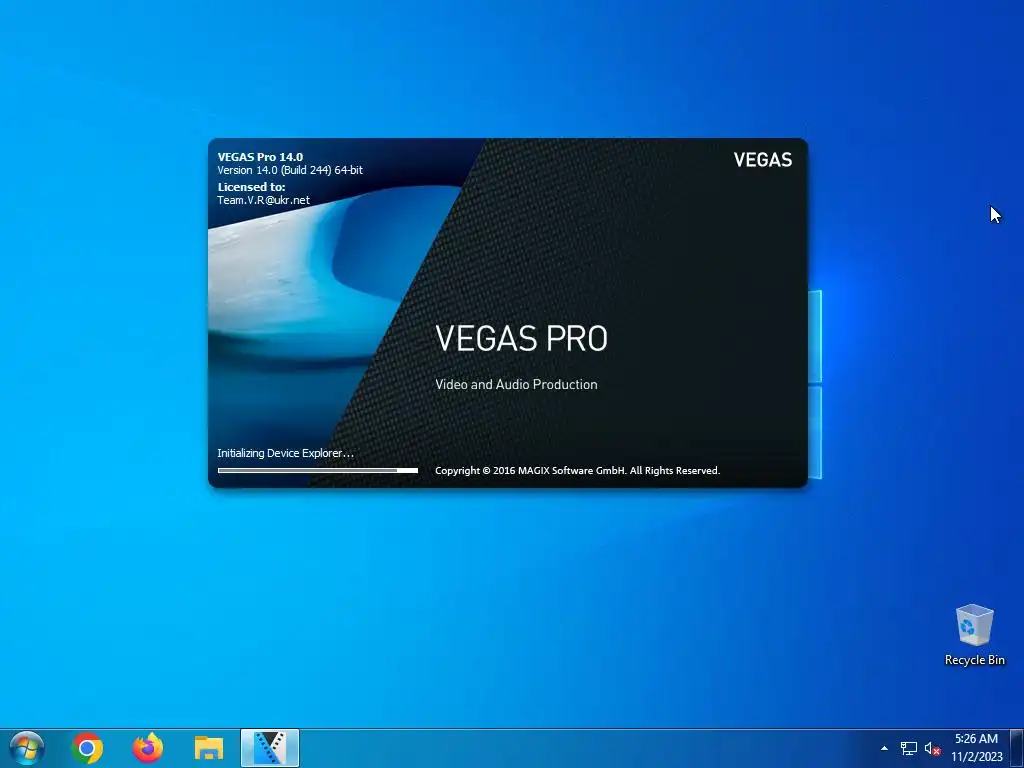The height and width of the screenshot is (768, 1024).
Task: Open the network status tray icon
Action: click(x=908, y=748)
